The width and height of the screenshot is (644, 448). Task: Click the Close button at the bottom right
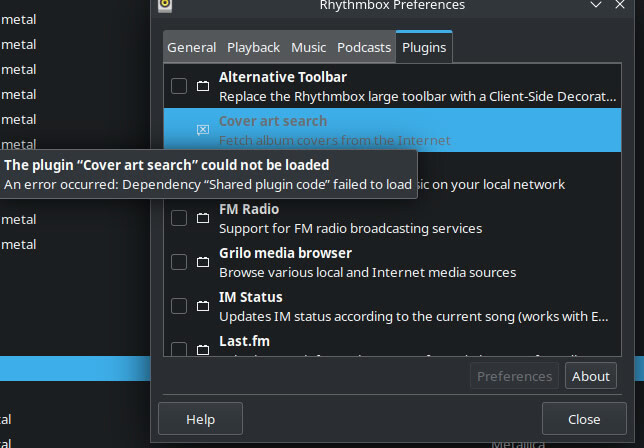pyautogui.click(x=583, y=419)
